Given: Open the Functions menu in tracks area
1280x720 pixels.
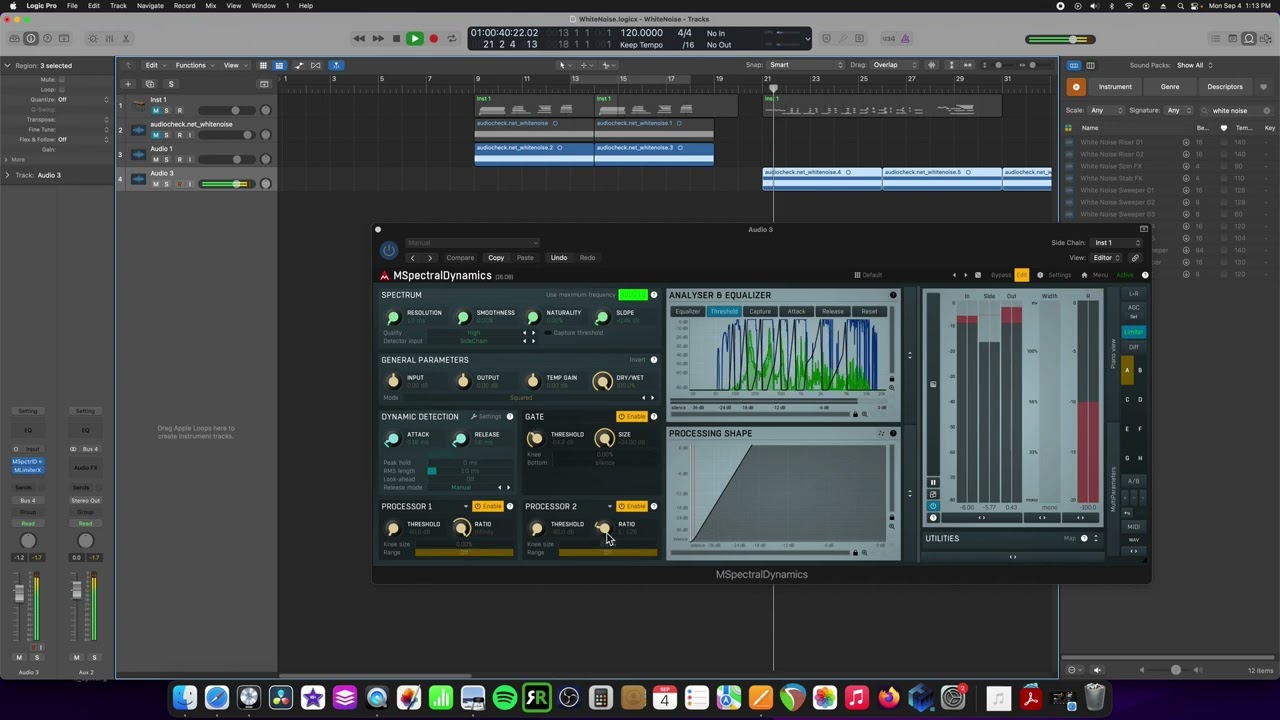Looking at the screenshot, I should click(194, 65).
